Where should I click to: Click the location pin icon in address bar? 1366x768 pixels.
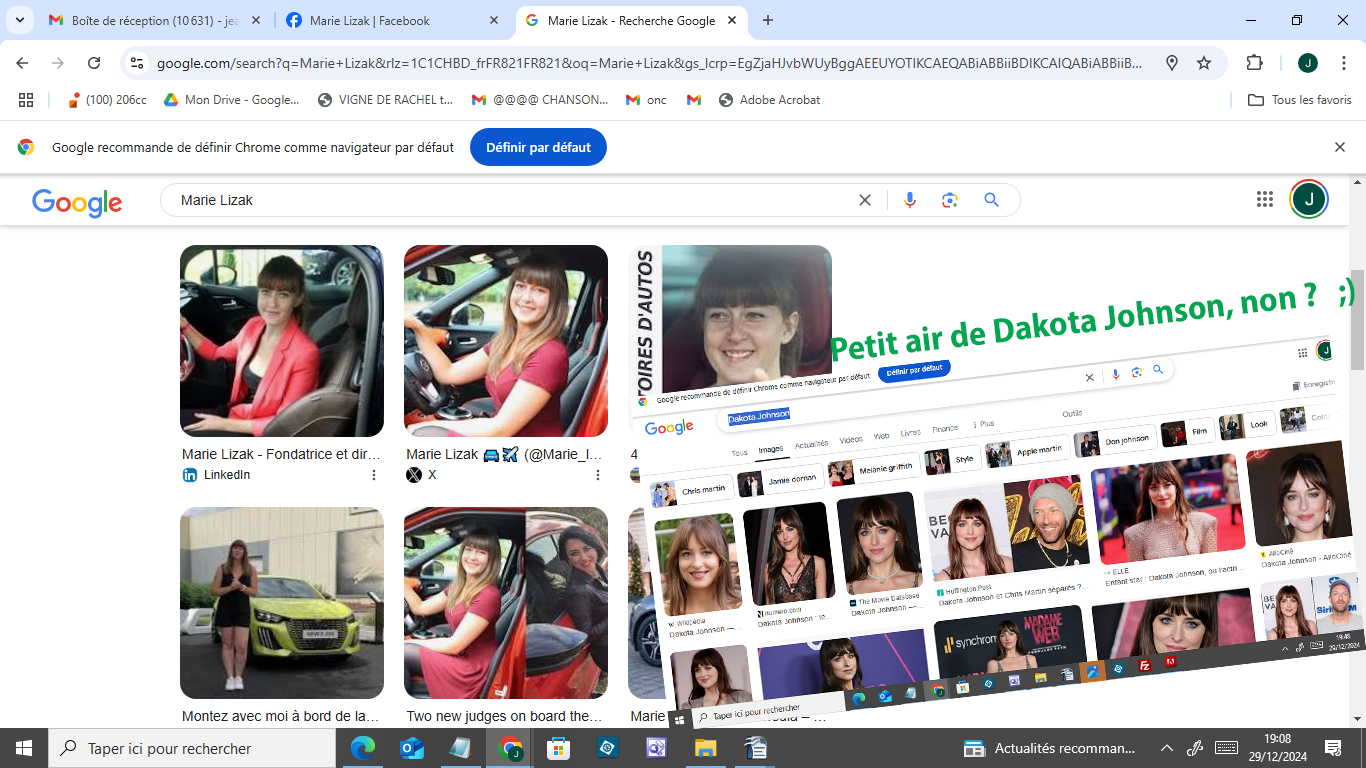1172,63
